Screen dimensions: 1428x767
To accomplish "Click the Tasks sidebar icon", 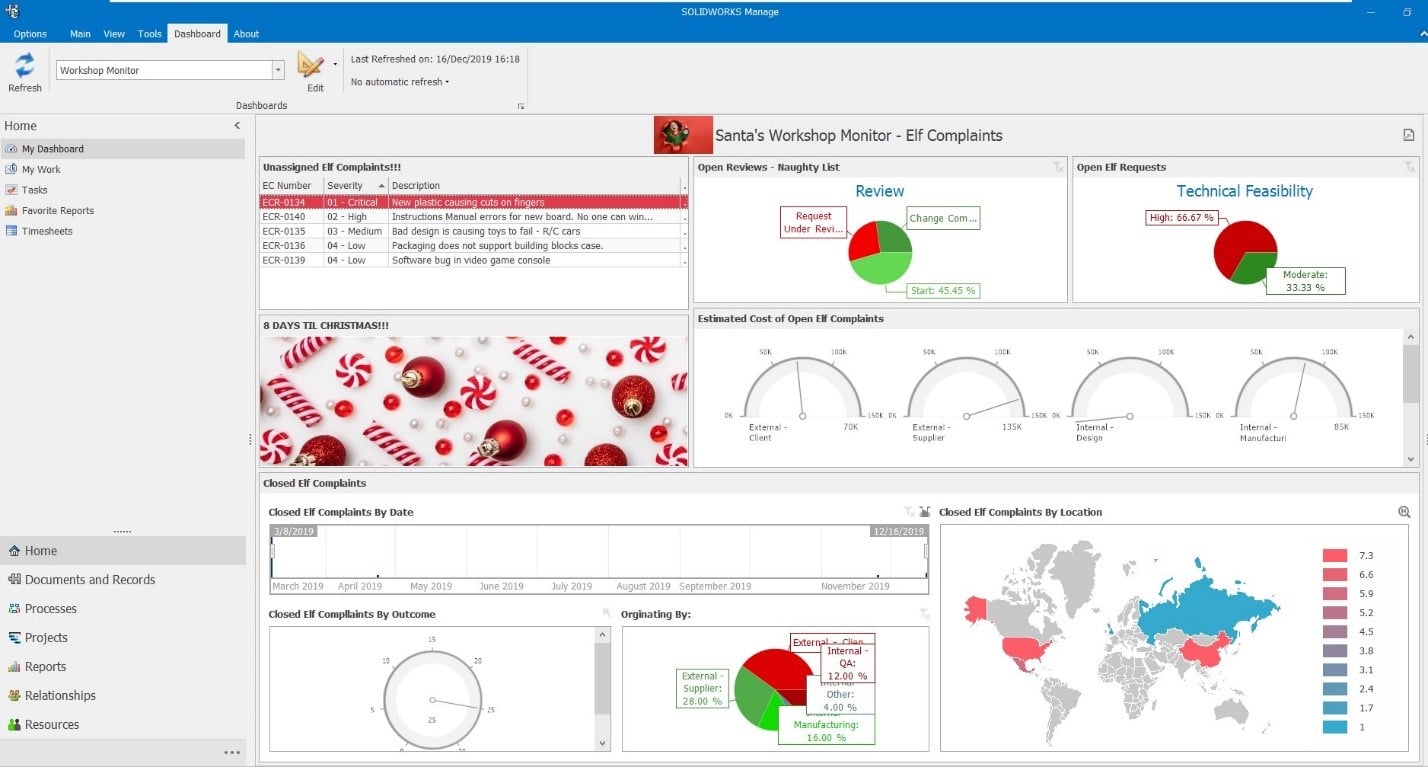I will (12, 190).
